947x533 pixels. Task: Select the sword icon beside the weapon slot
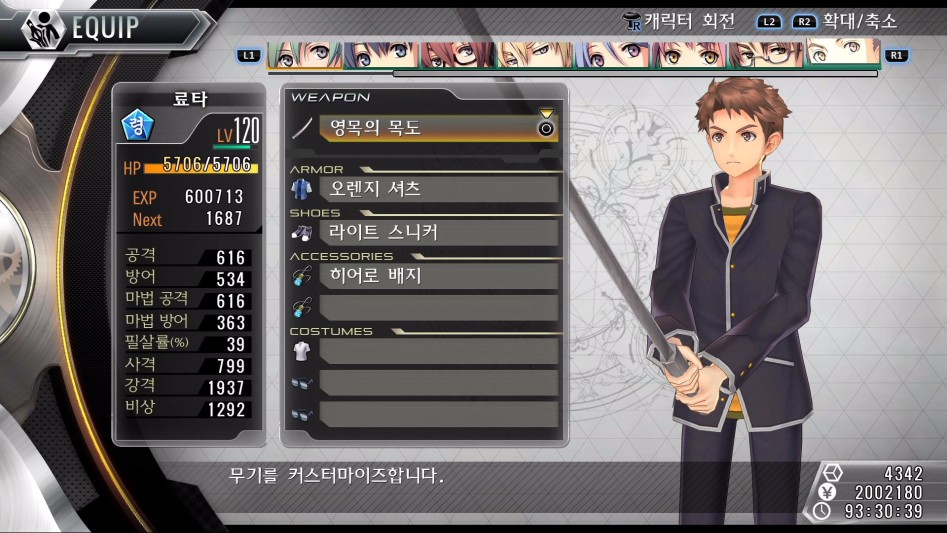point(303,128)
